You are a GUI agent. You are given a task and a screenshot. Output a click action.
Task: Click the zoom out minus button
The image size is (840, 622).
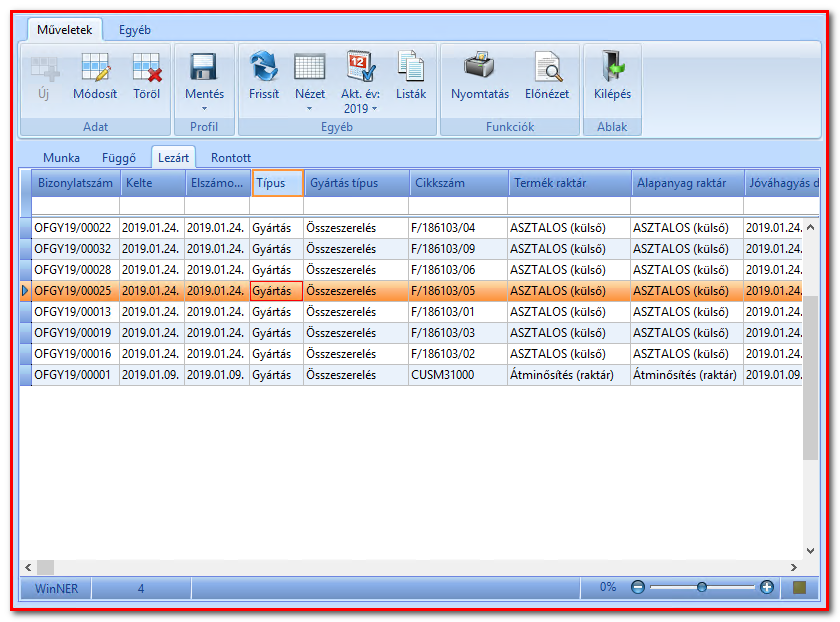pos(638,588)
